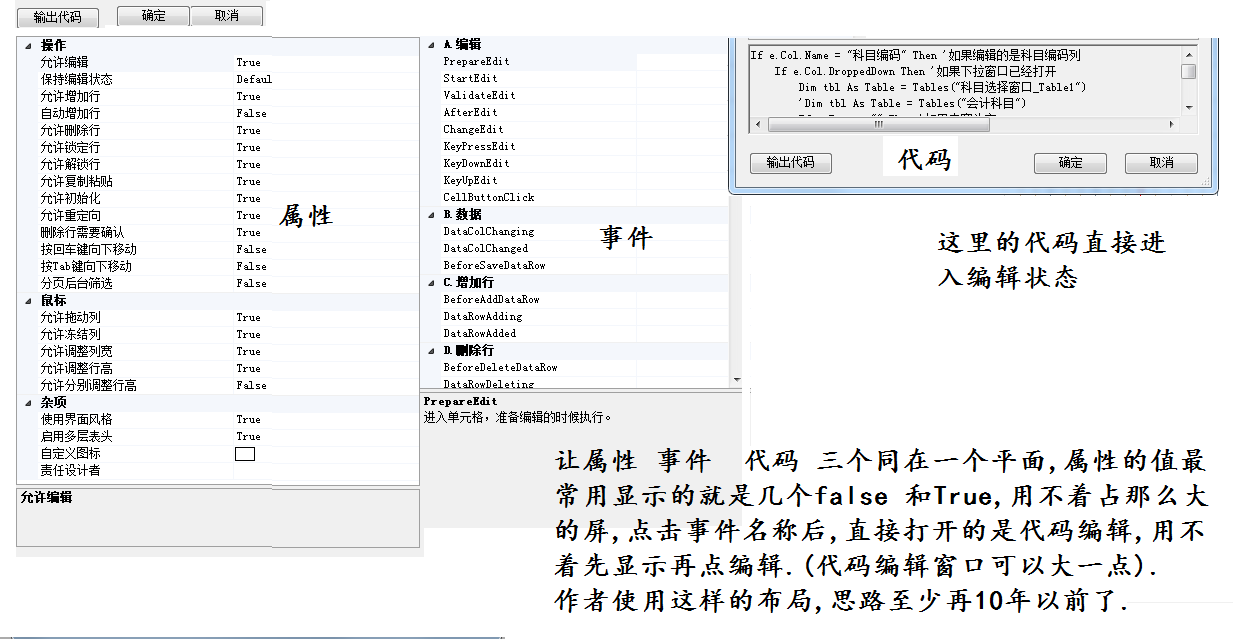Collapse the 杂项 property group
Image resolution: width=1233 pixels, height=639 pixels.
point(27,402)
